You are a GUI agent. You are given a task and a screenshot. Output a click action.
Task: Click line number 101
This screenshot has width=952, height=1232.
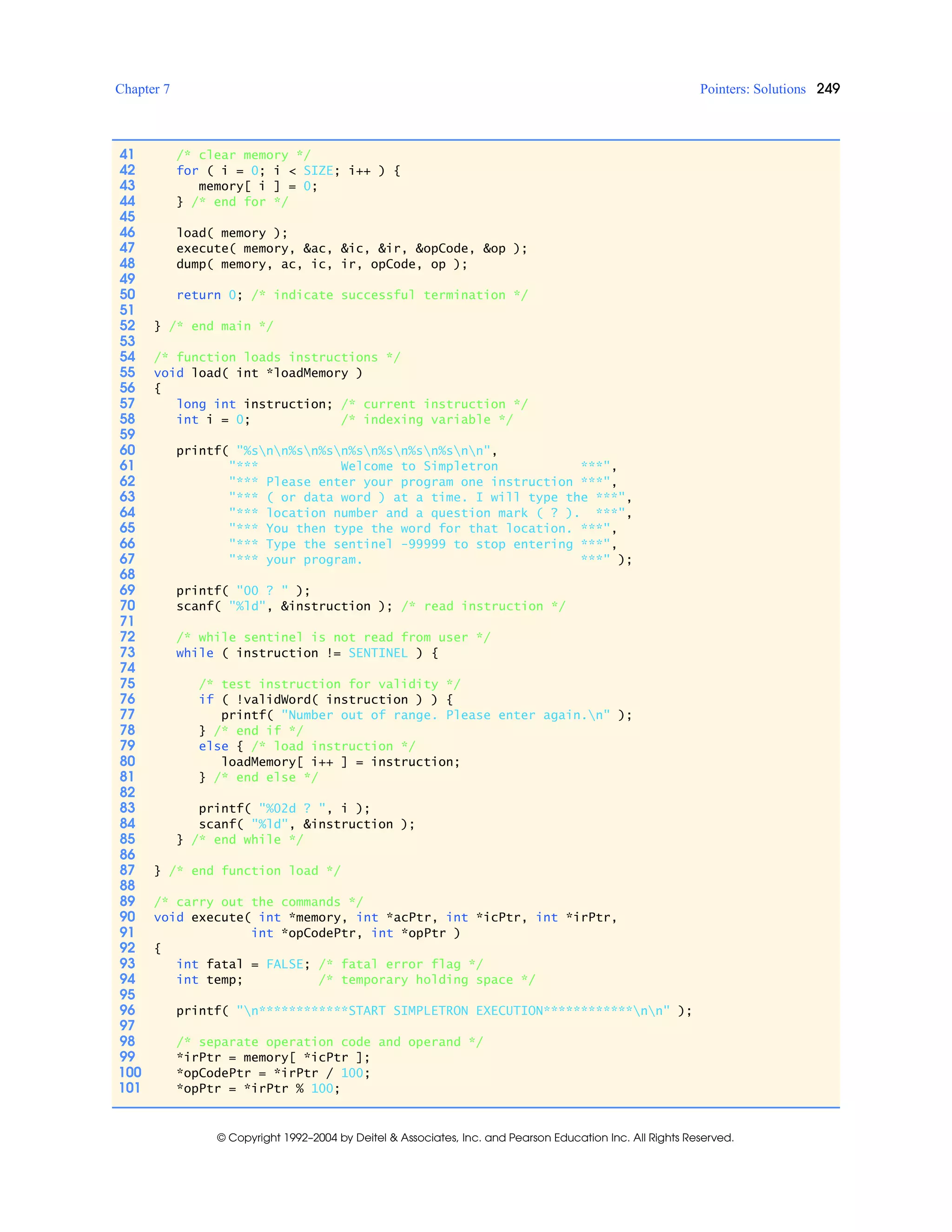tap(129, 1088)
